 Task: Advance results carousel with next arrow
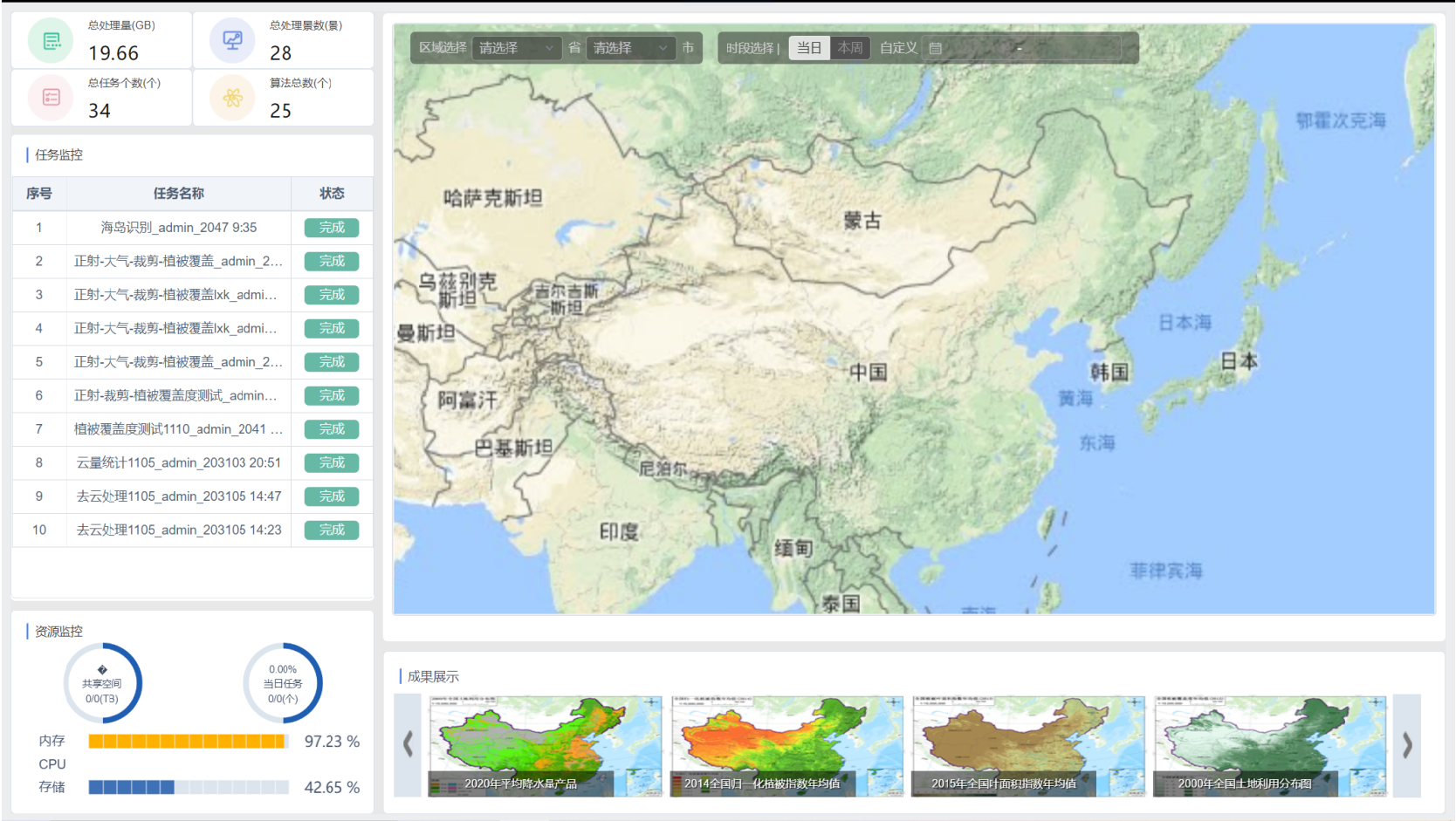click(1406, 745)
